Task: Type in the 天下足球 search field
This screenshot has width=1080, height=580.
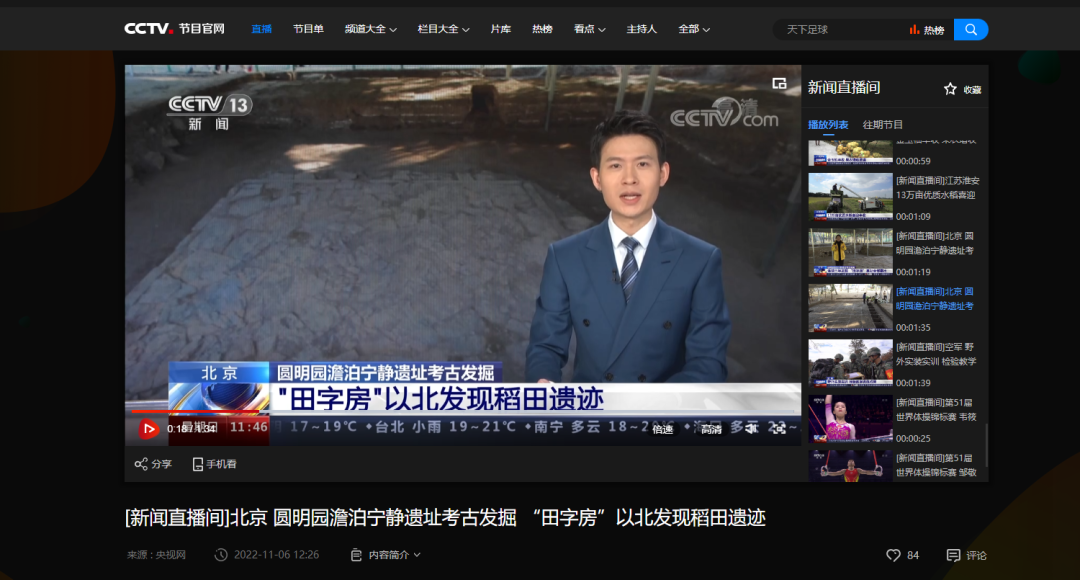Action: (840, 29)
